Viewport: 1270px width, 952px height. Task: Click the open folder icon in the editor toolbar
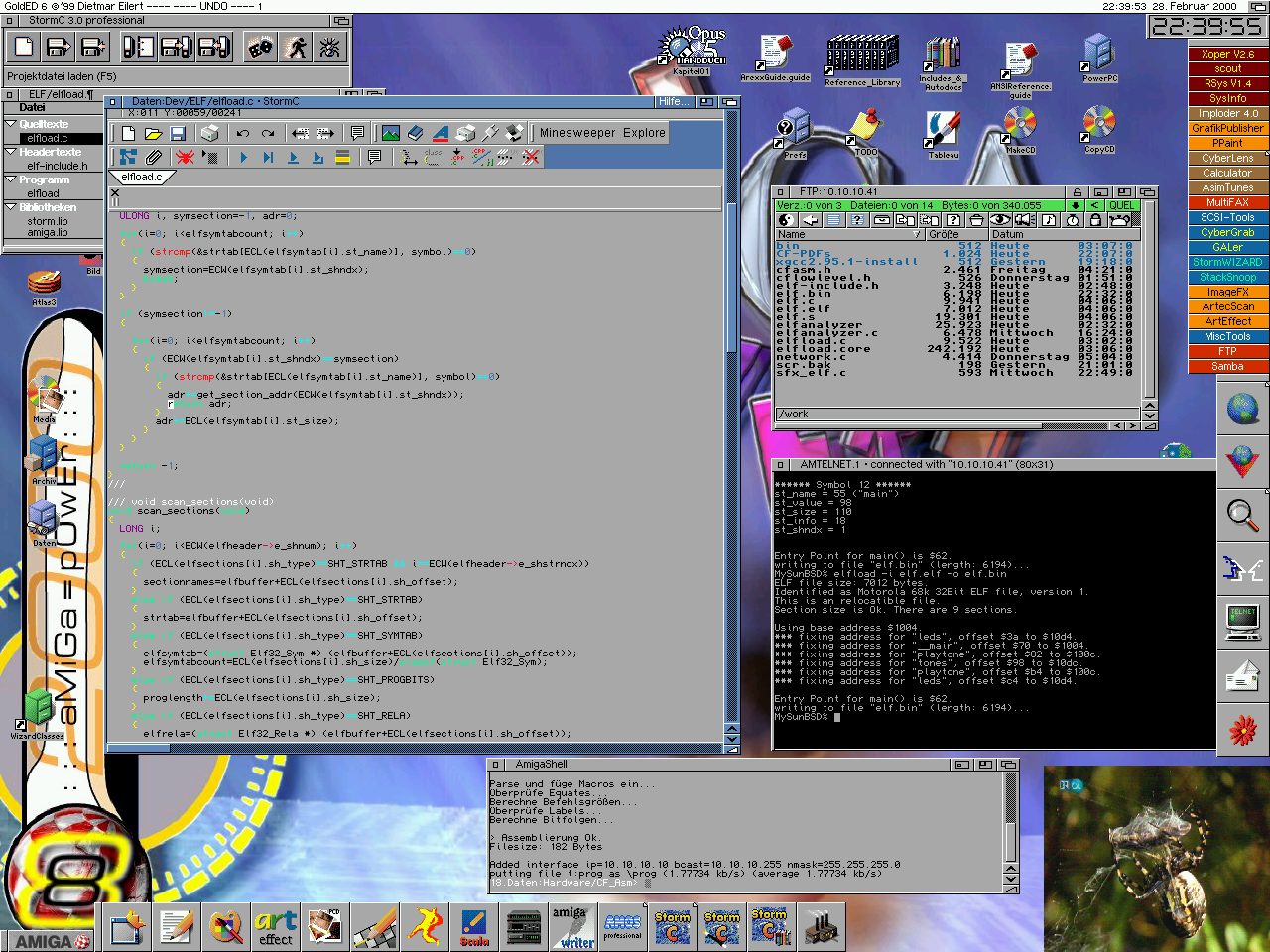pos(153,133)
